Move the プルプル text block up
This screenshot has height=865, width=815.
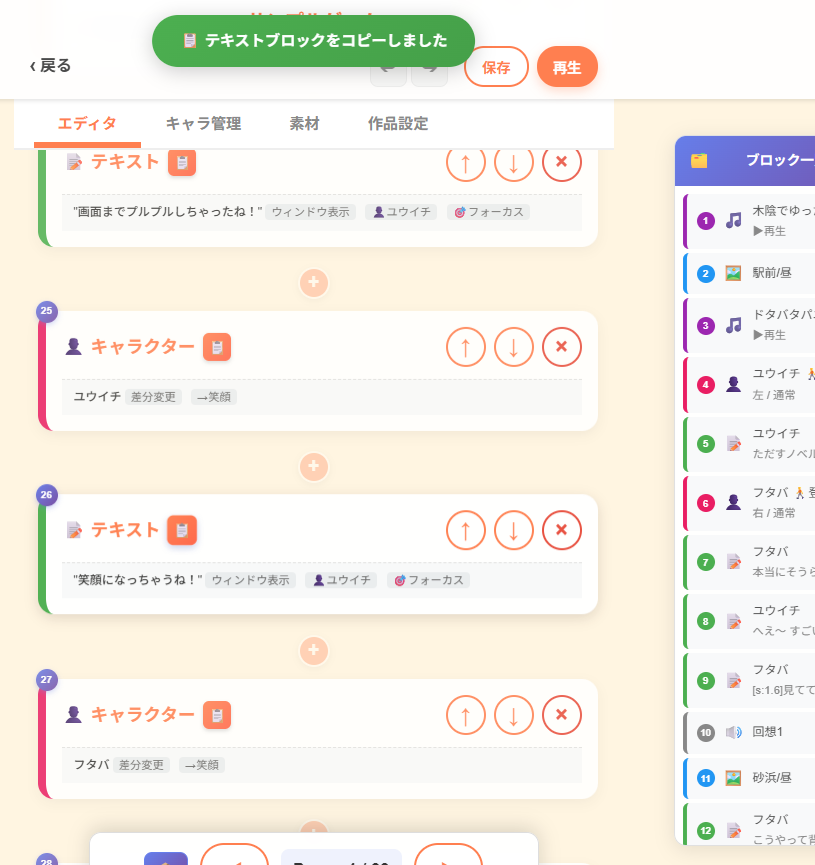pos(466,162)
